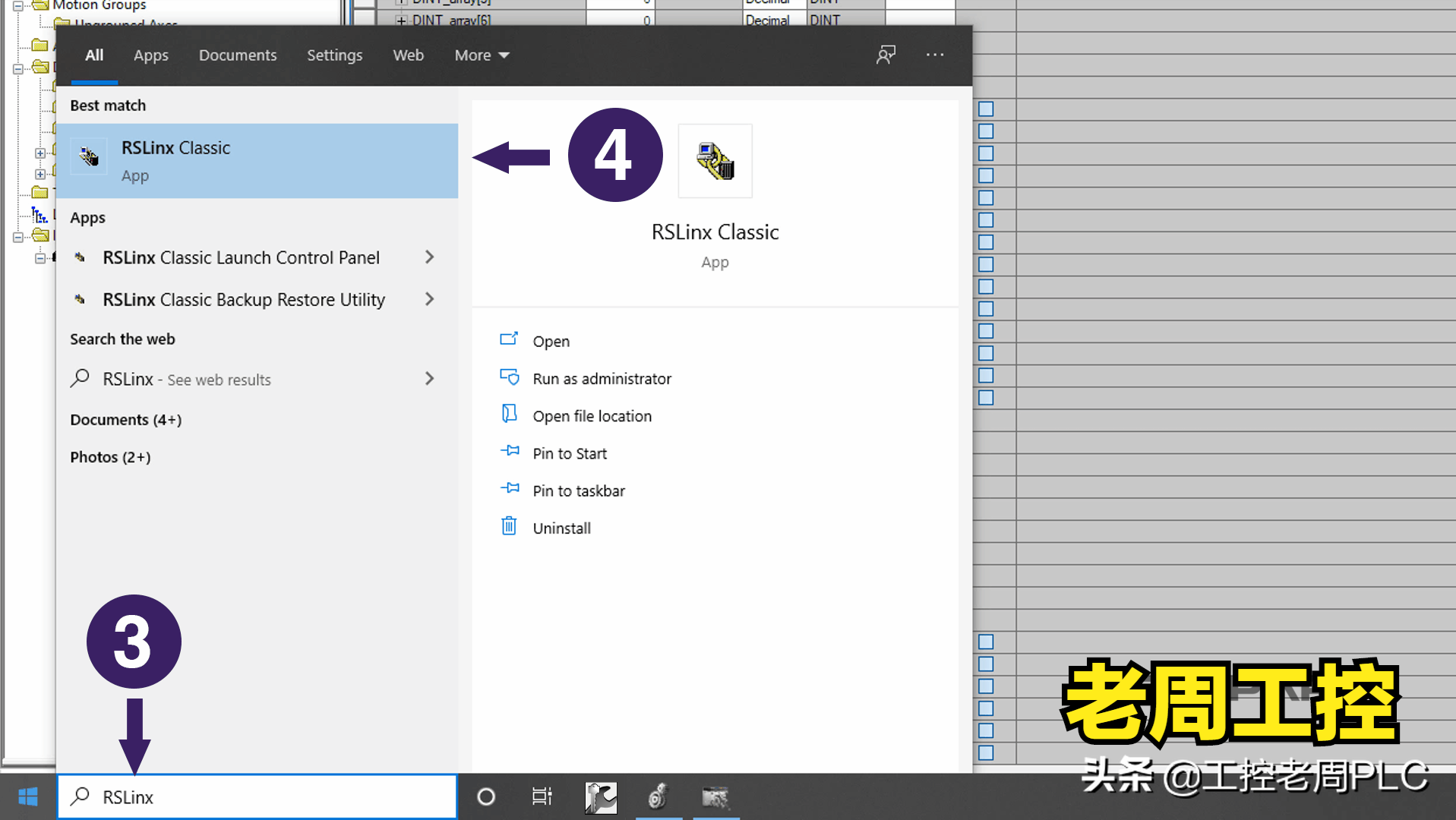This screenshot has height=820, width=1456.
Task: Open Task View from the taskbar
Action: (x=542, y=796)
